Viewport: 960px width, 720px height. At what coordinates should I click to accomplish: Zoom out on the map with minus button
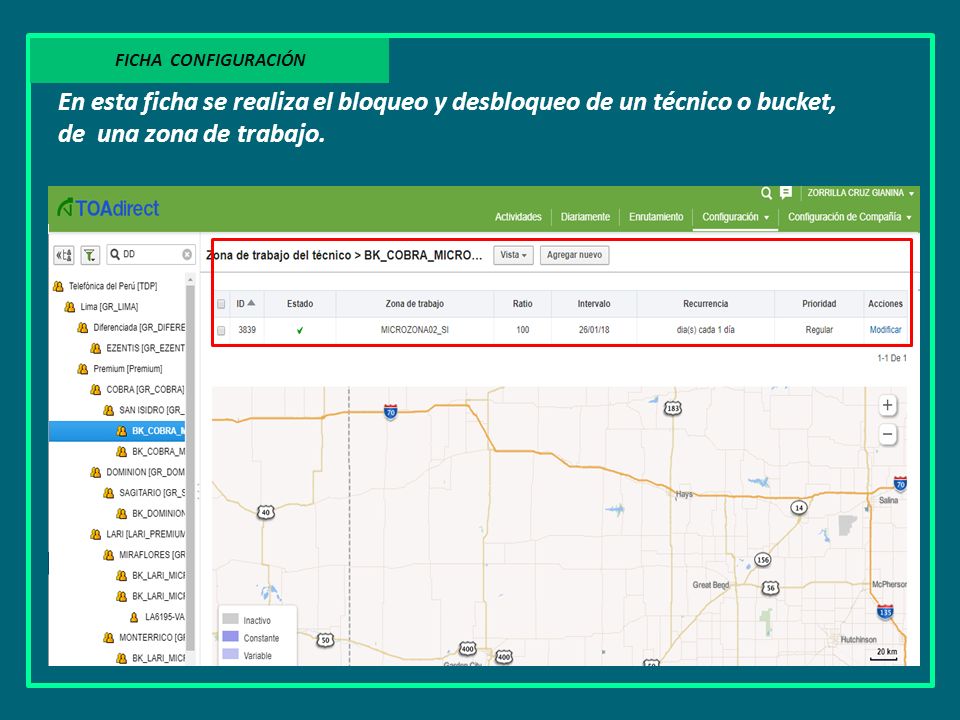(x=887, y=434)
